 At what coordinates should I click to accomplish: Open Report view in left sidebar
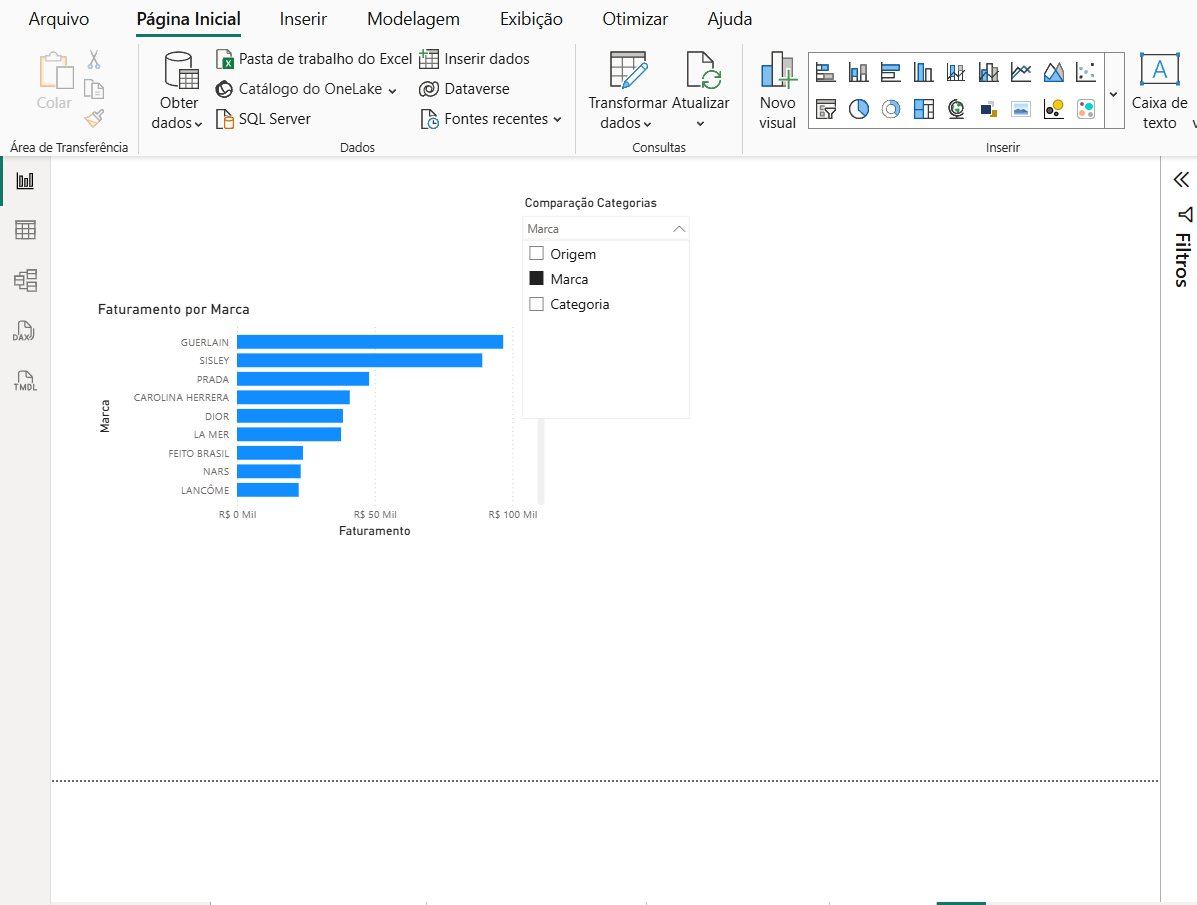tap(25, 181)
